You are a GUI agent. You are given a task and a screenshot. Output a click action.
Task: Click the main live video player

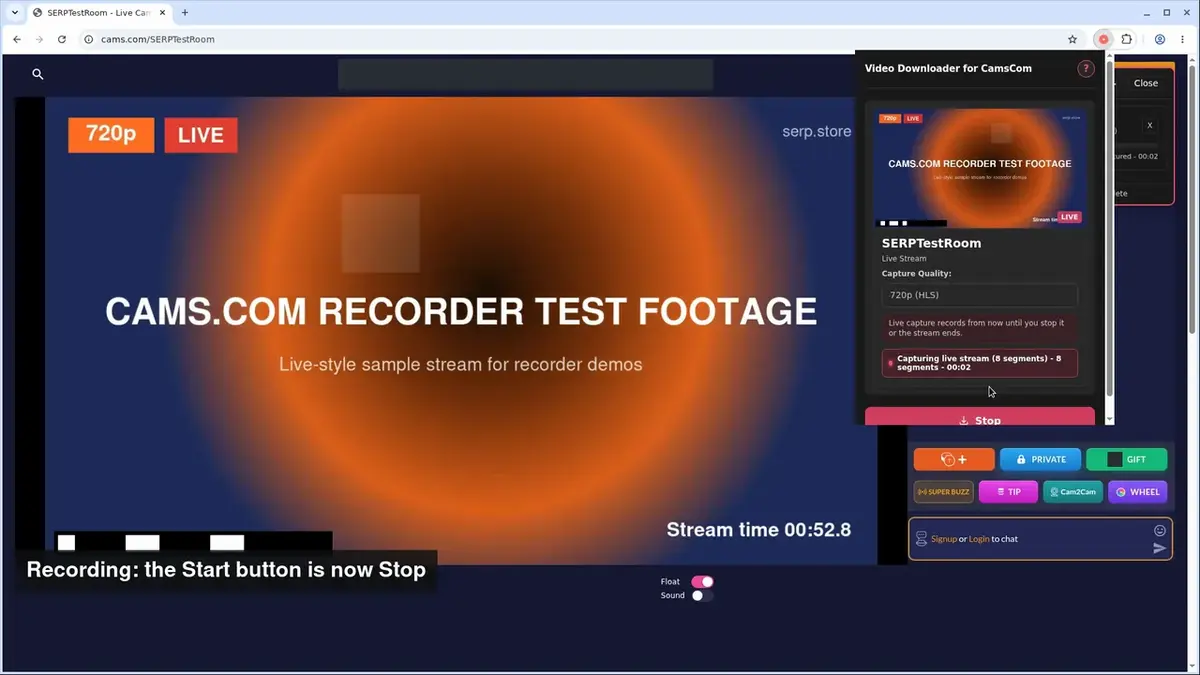pyautogui.click(x=461, y=331)
